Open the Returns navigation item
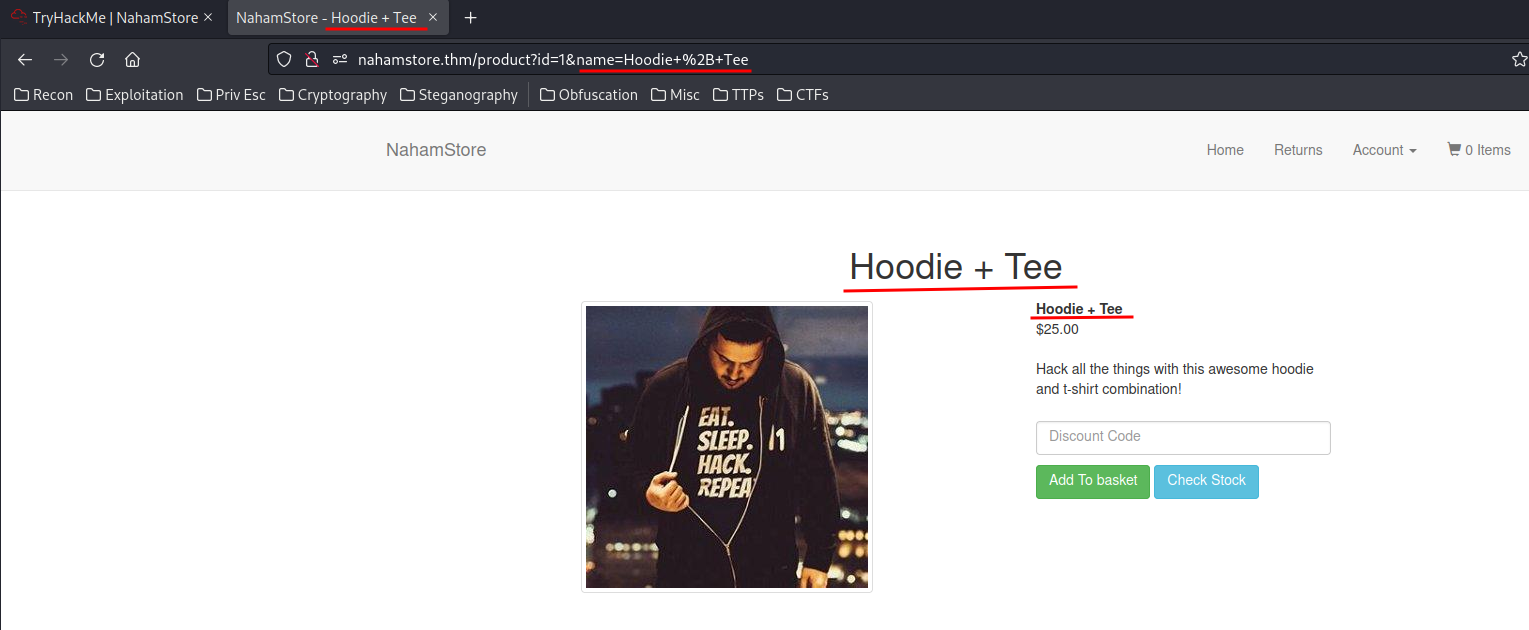Viewport: 1529px width, 630px height. coord(1298,150)
